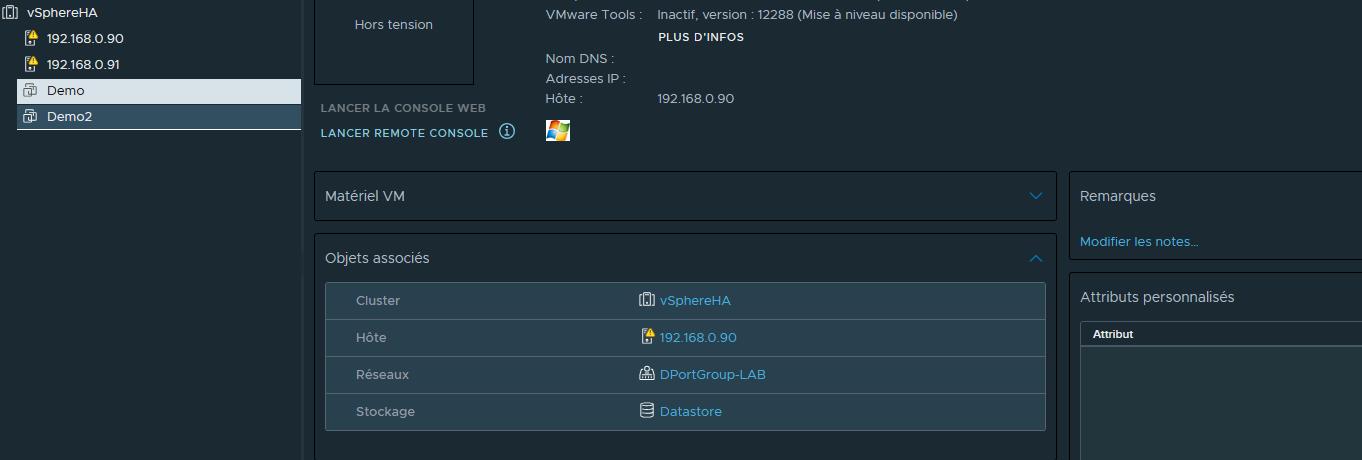Open the Datastore storage link
Image resolution: width=1362 pixels, height=460 pixels.
pos(691,411)
